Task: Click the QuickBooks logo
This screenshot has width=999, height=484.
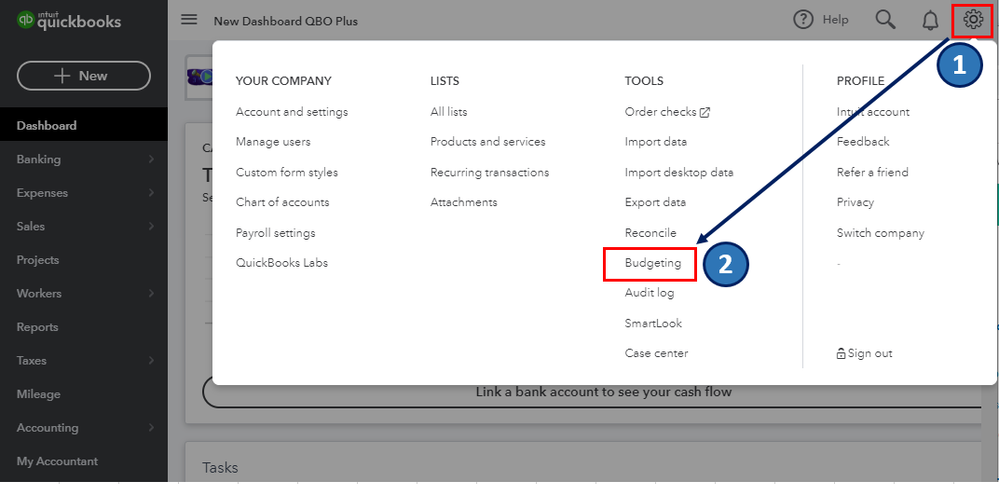Action: point(70,21)
